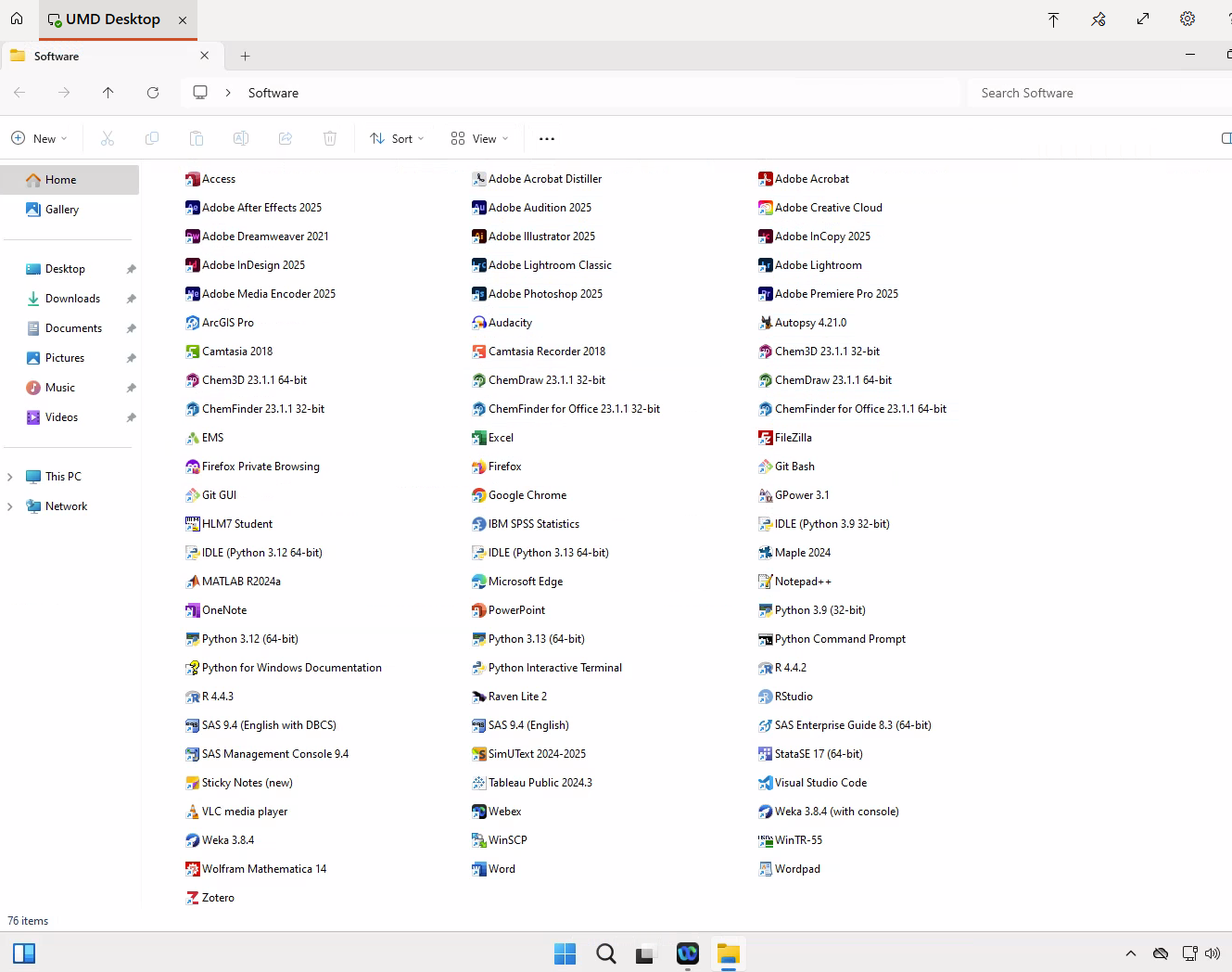Open the Downloads quick access folder

70,299
